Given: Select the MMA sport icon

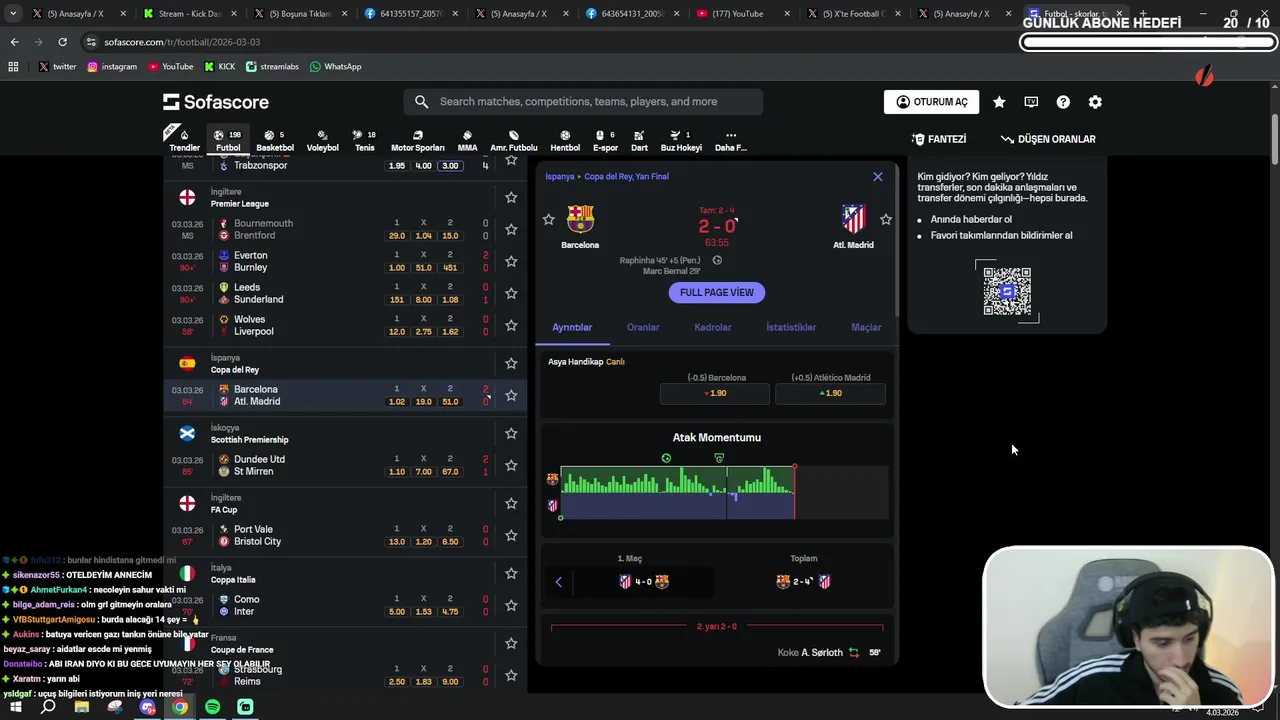Looking at the screenshot, I should 467,140.
